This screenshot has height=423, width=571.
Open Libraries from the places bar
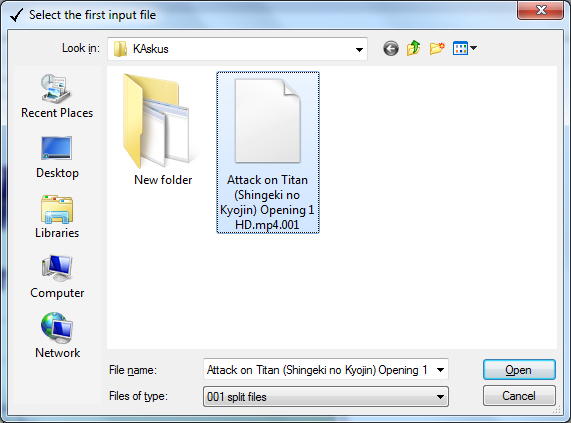[x=57, y=217]
